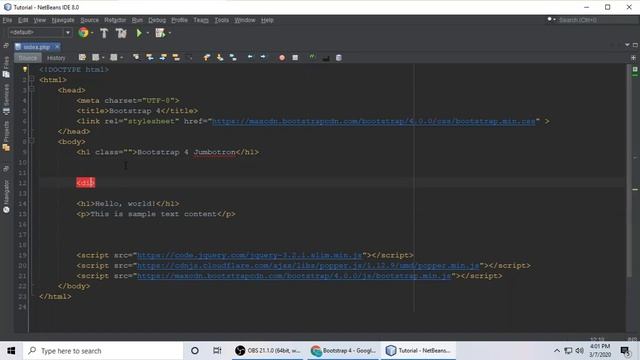Click the red Start Macro Recording icon
This screenshot has width=640, height=360.
pos(282,58)
